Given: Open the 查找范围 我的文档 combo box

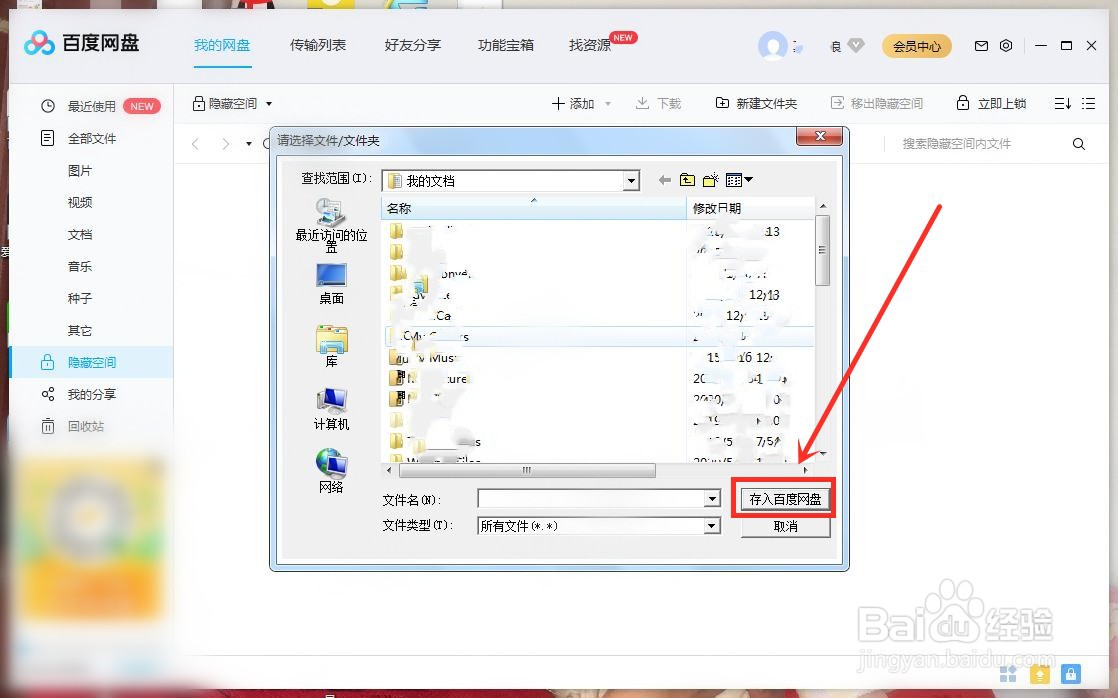Looking at the screenshot, I should pos(511,181).
